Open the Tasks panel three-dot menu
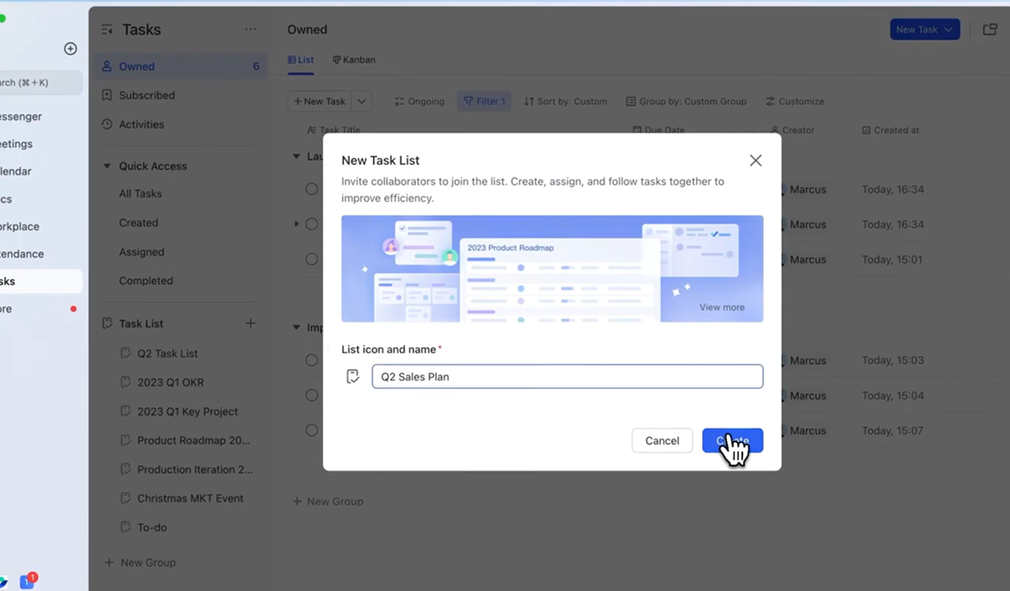 tap(250, 30)
